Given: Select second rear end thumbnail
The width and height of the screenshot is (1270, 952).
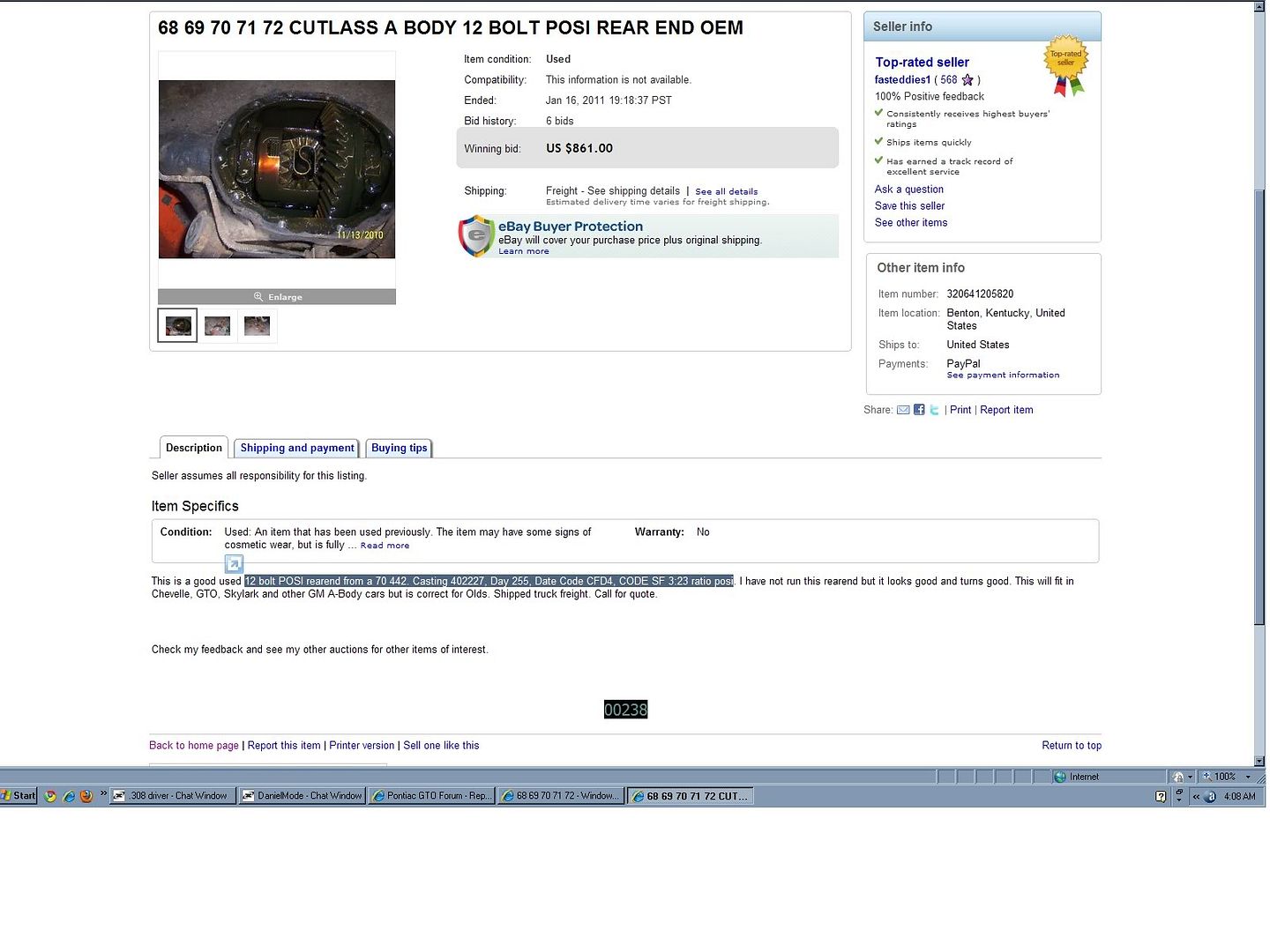Looking at the screenshot, I should (x=217, y=326).
